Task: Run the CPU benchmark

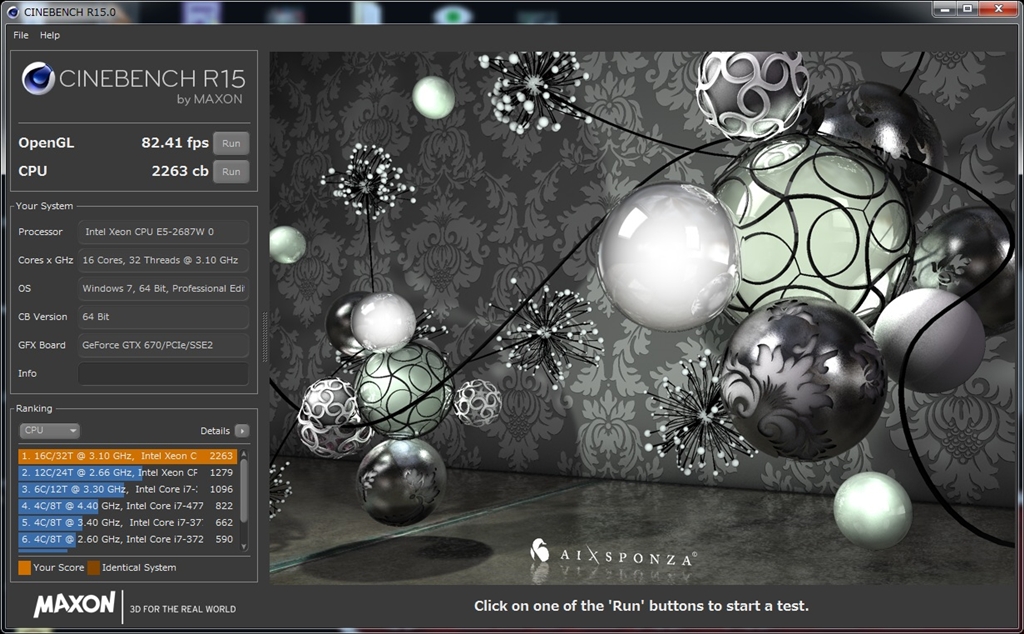Action: 231,172
